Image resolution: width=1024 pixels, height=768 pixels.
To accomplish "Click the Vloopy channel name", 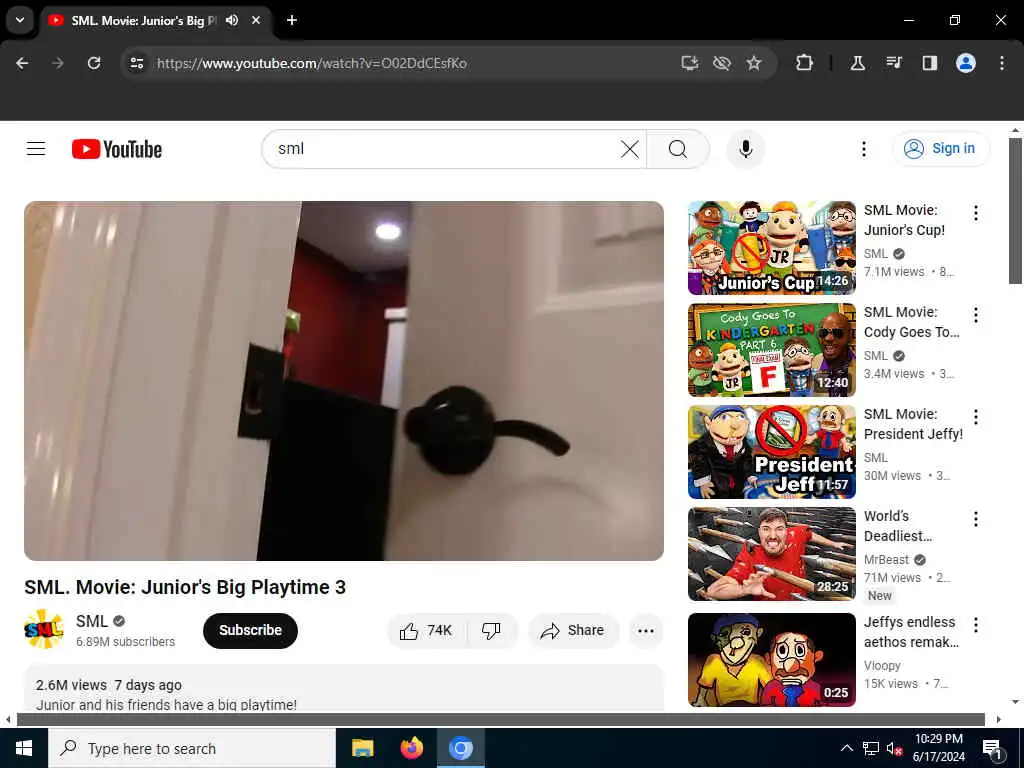I will [882, 665].
